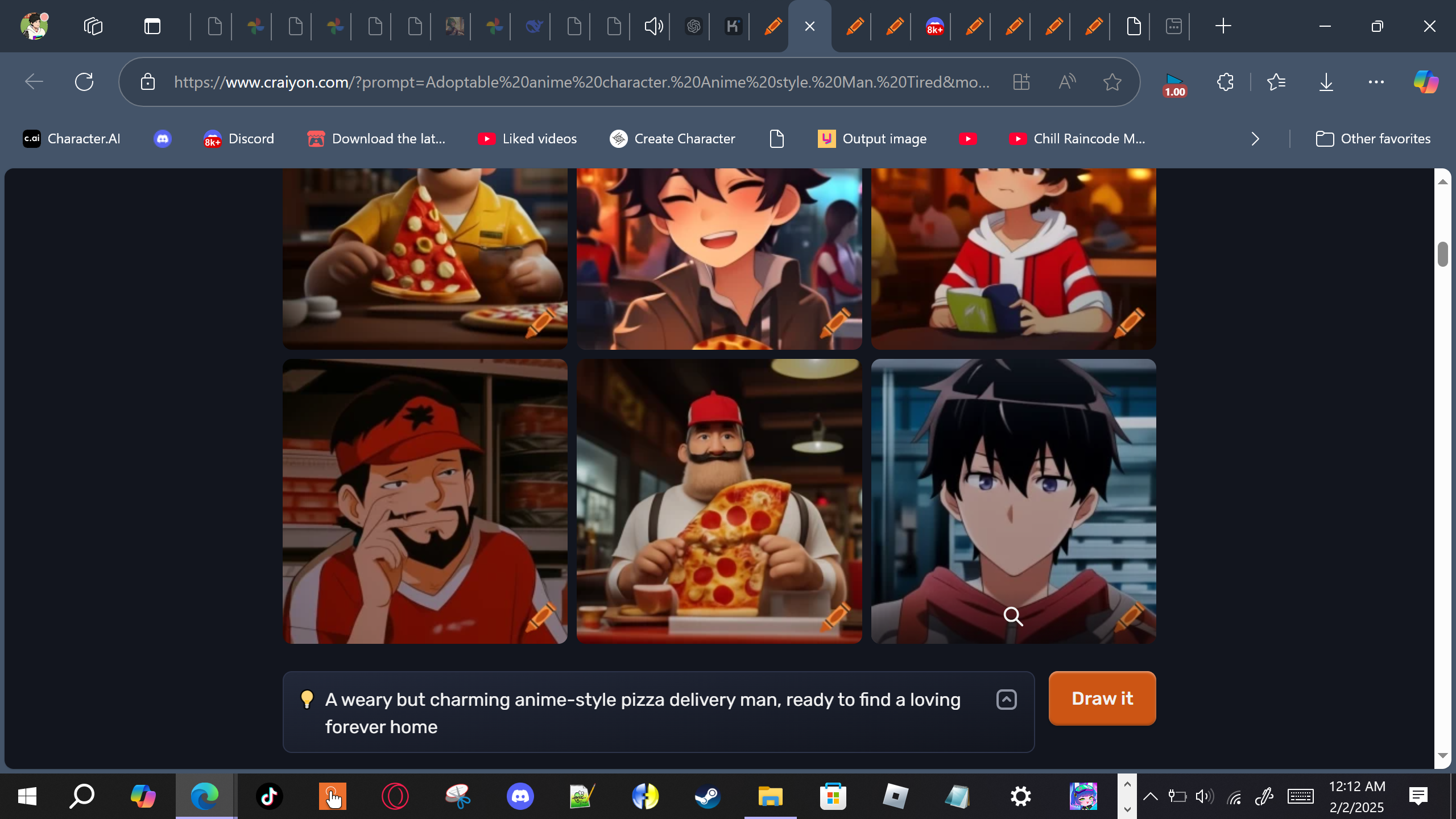Image resolution: width=1456 pixels, height=819 pixels.
Task: Add this page to favorites with the star icon
Action: tap(1112, 82)
